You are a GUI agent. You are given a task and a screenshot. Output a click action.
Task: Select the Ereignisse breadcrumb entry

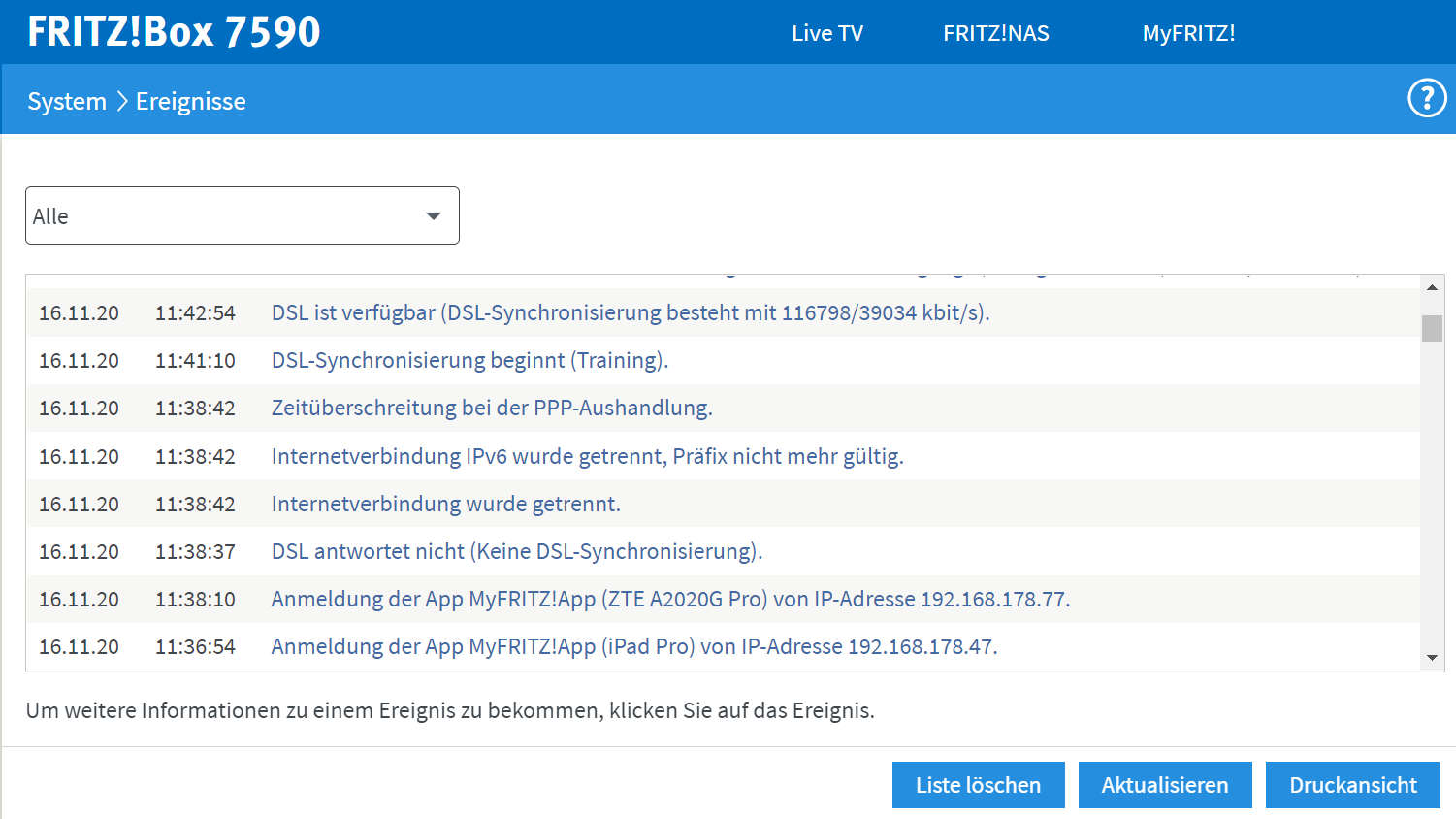pos(190,100)
